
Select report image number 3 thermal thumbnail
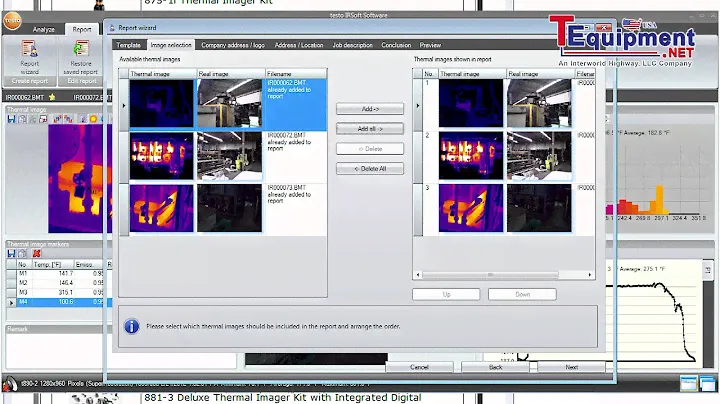point(470,207)
